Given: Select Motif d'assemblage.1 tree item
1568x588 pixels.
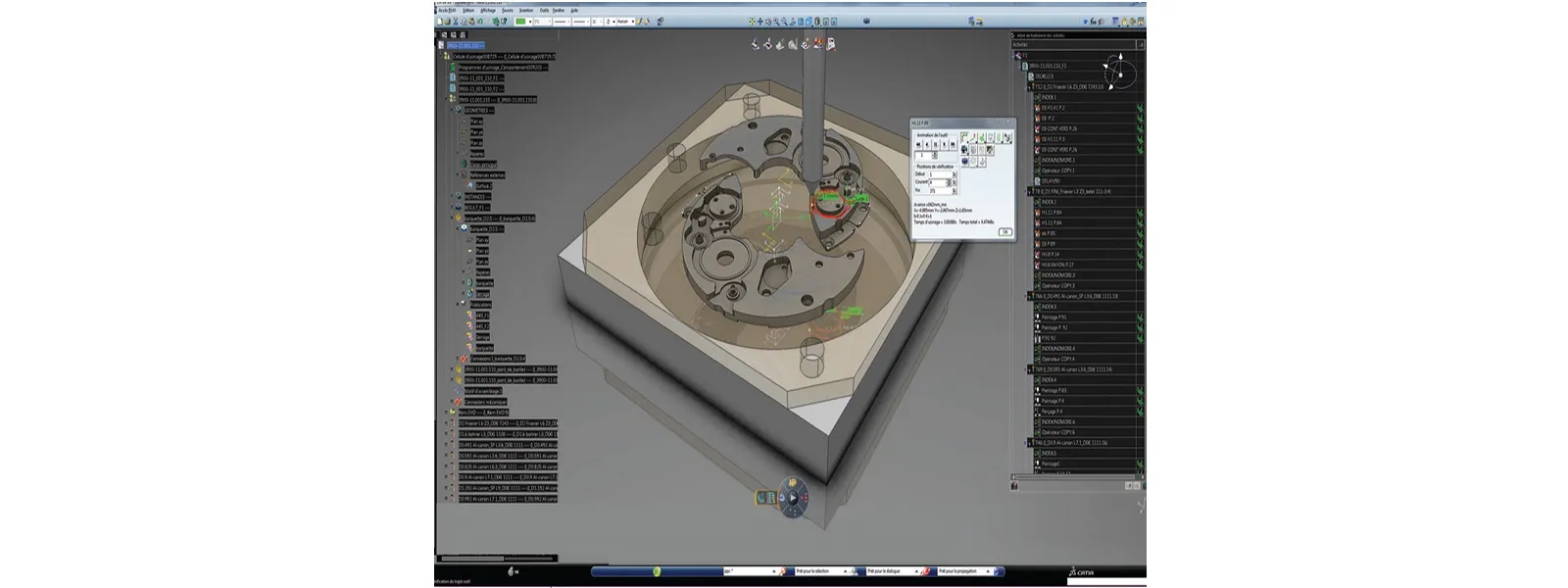Looking at the screenshot, I should pyautogui.click(x=482, y=391).
